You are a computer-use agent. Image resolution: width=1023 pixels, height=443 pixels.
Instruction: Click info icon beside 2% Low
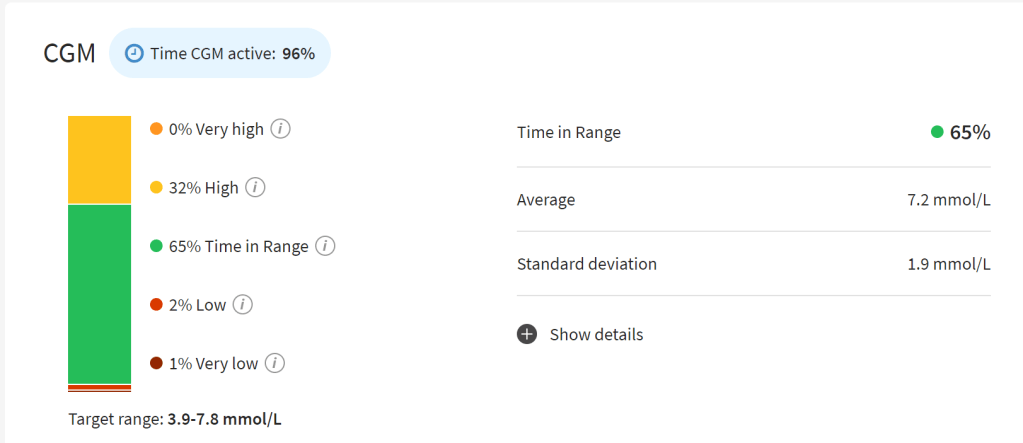click(x=243, y=305)
